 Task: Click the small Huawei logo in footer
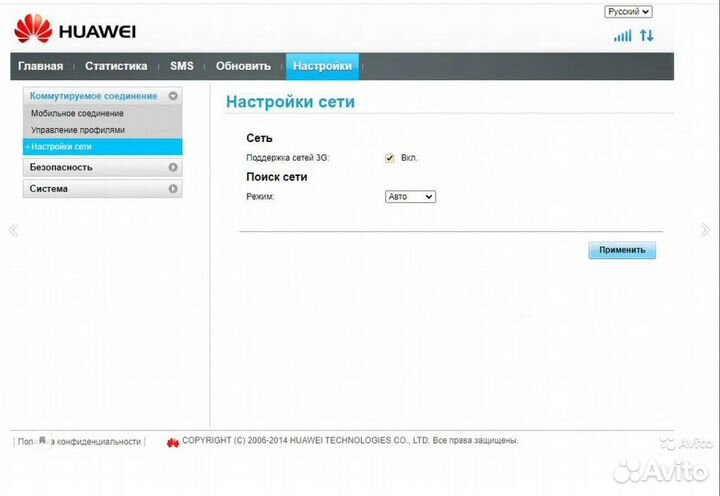[172, 441]
